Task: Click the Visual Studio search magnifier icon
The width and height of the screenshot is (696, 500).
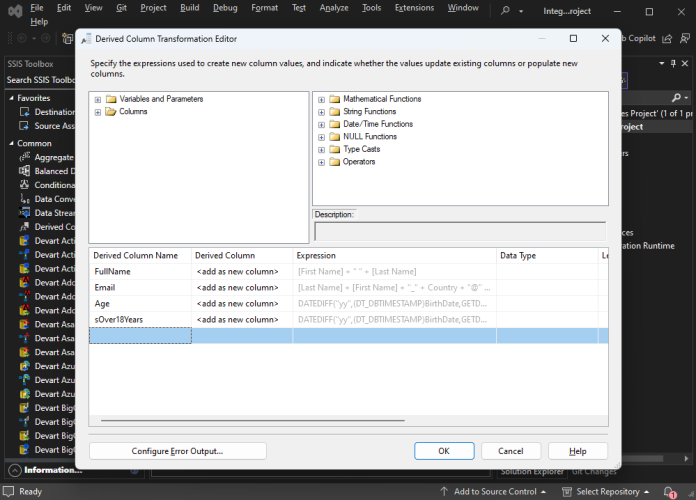Action: point(505,10)
